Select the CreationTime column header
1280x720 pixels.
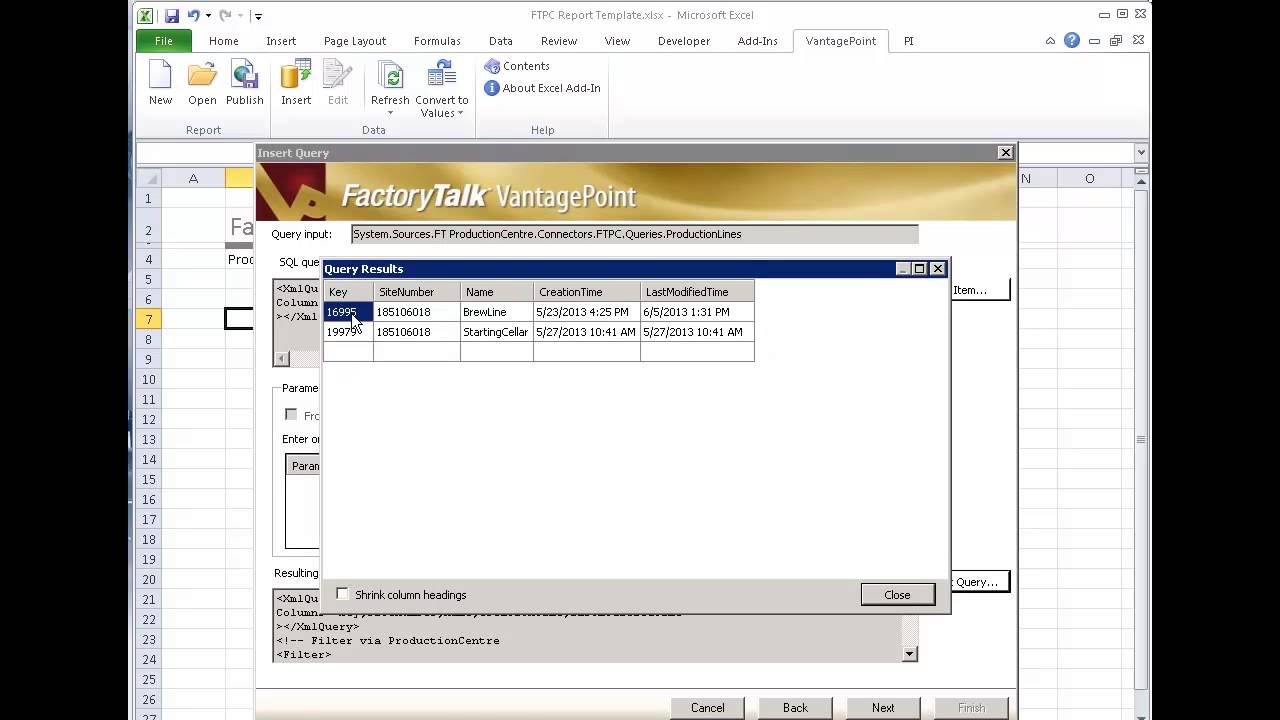(x=587, y=292)
